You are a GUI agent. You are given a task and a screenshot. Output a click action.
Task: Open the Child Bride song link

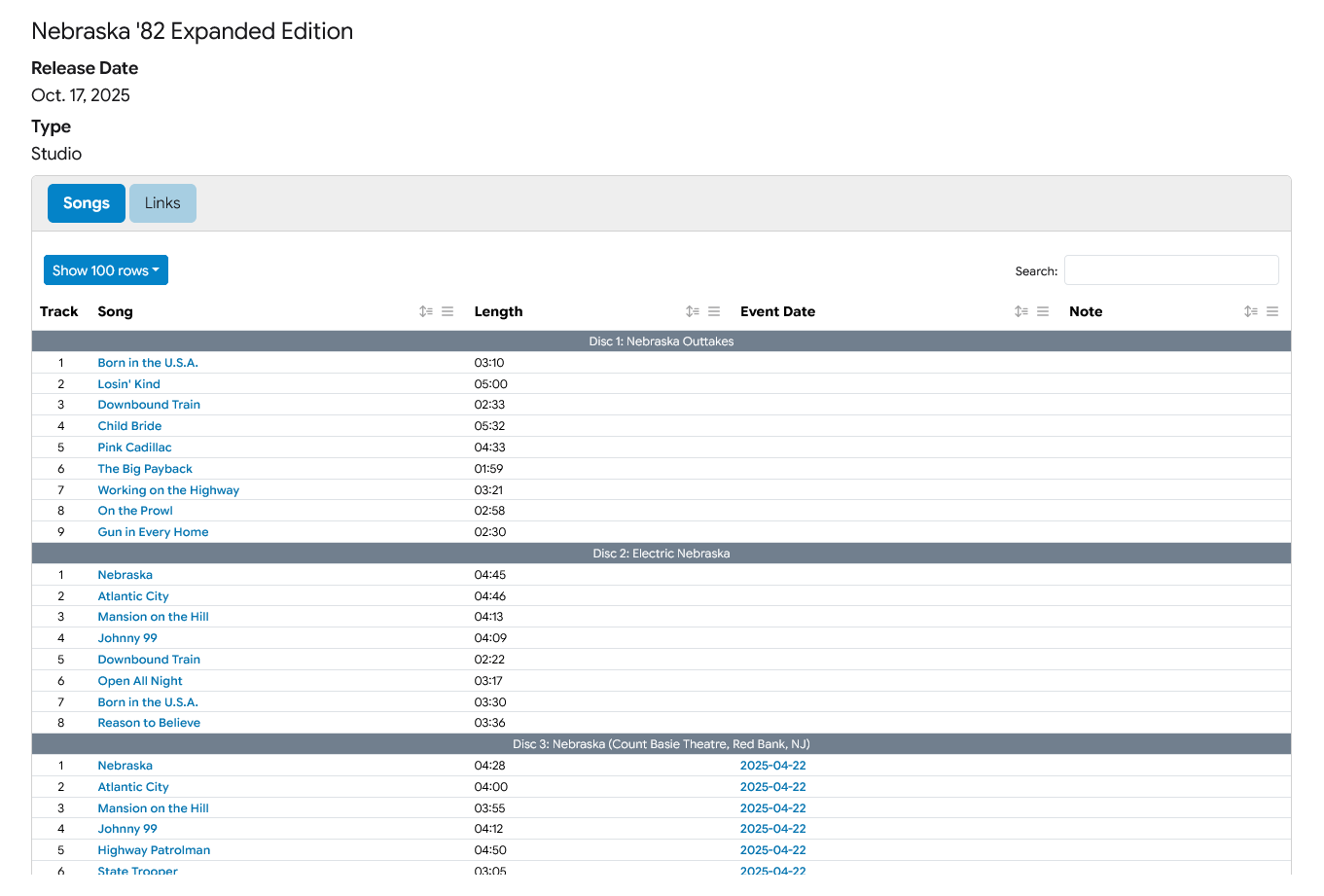click(129, 426)
